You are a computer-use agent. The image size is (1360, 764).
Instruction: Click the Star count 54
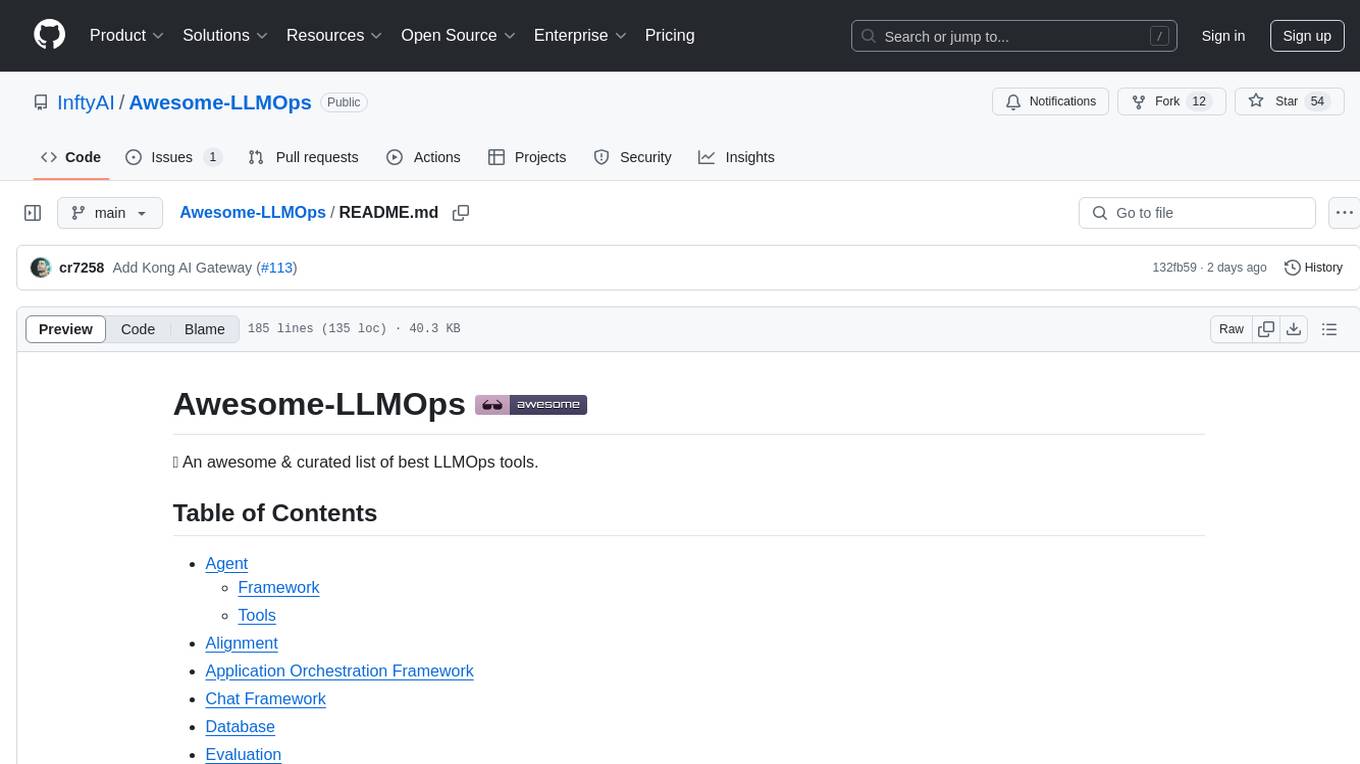pyautogui.click(x=1317, y=102)
